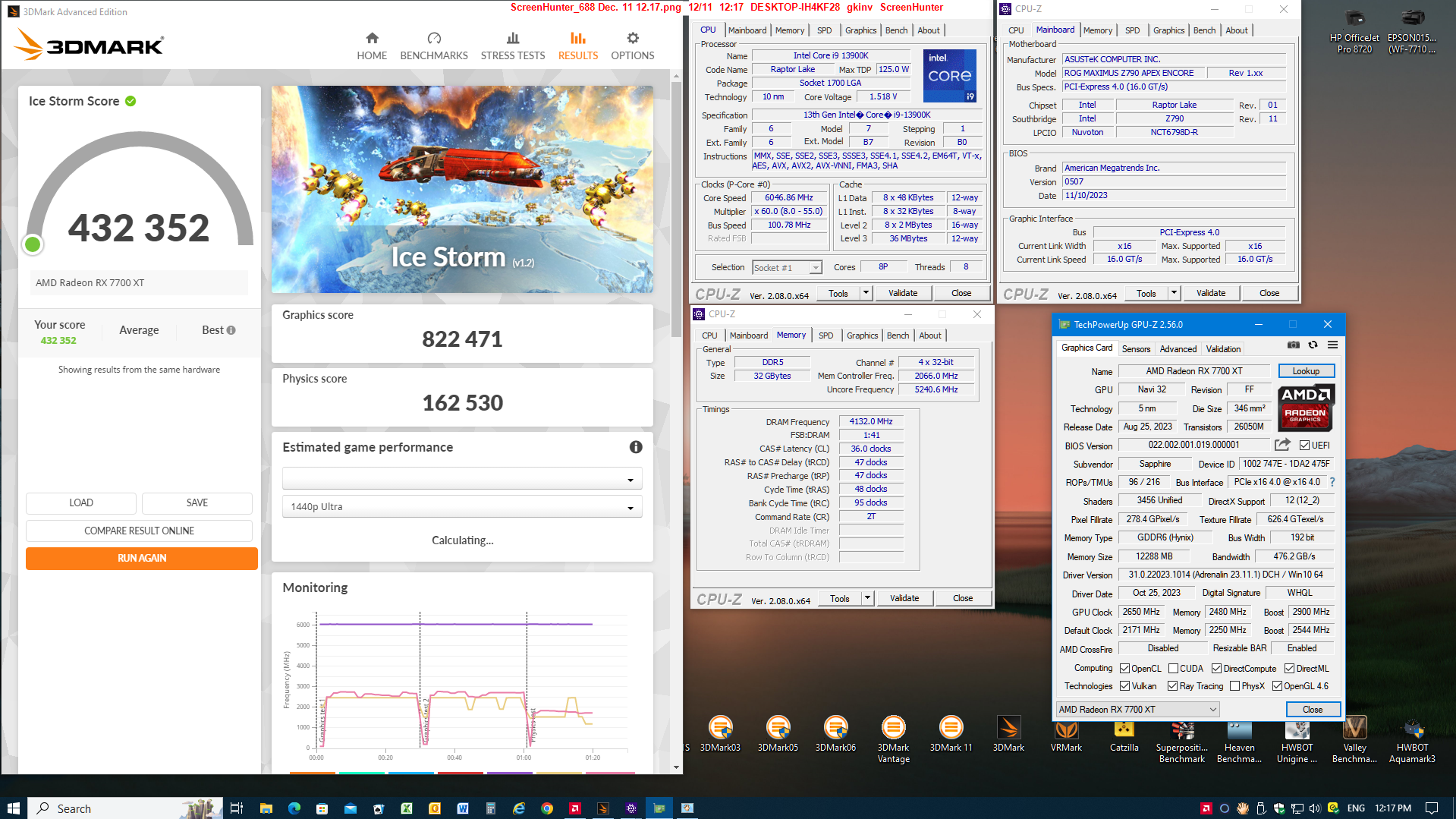
Task: Open SPD tab in CPU-Z Memory window
Action: coord(825,335)
